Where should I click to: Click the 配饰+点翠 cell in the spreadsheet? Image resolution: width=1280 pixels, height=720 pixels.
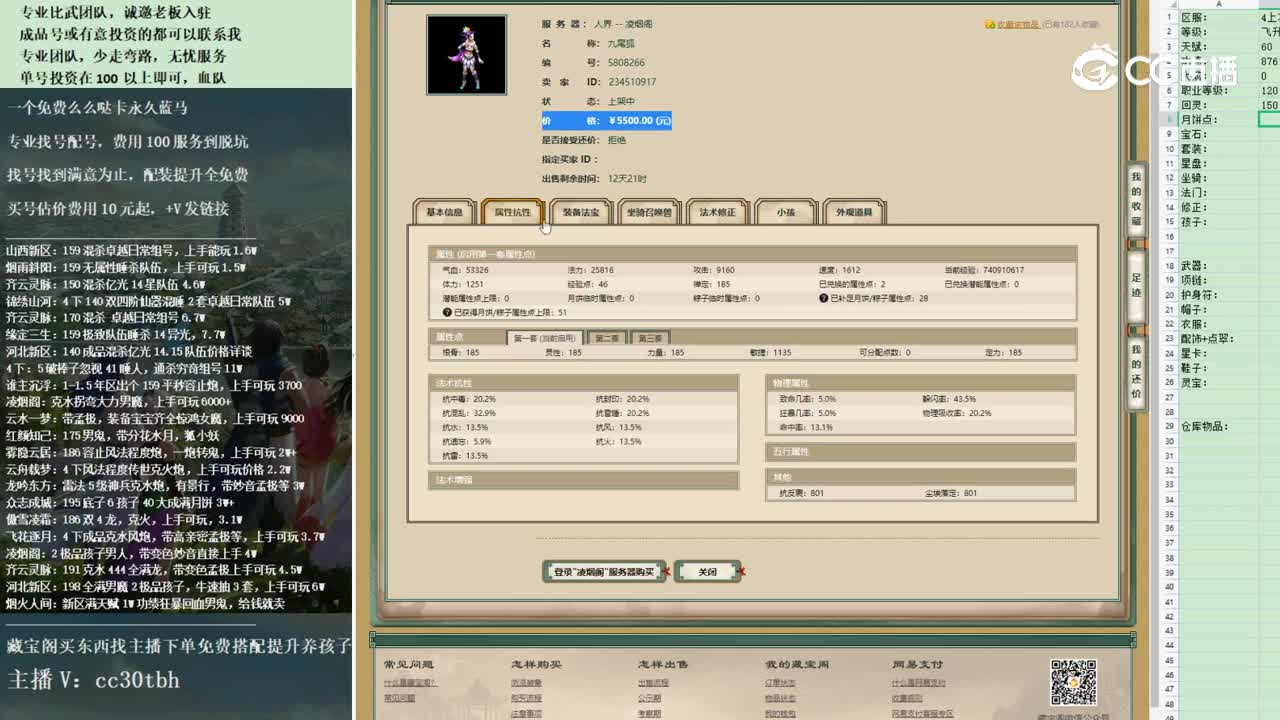click(x=1217, y=339)
